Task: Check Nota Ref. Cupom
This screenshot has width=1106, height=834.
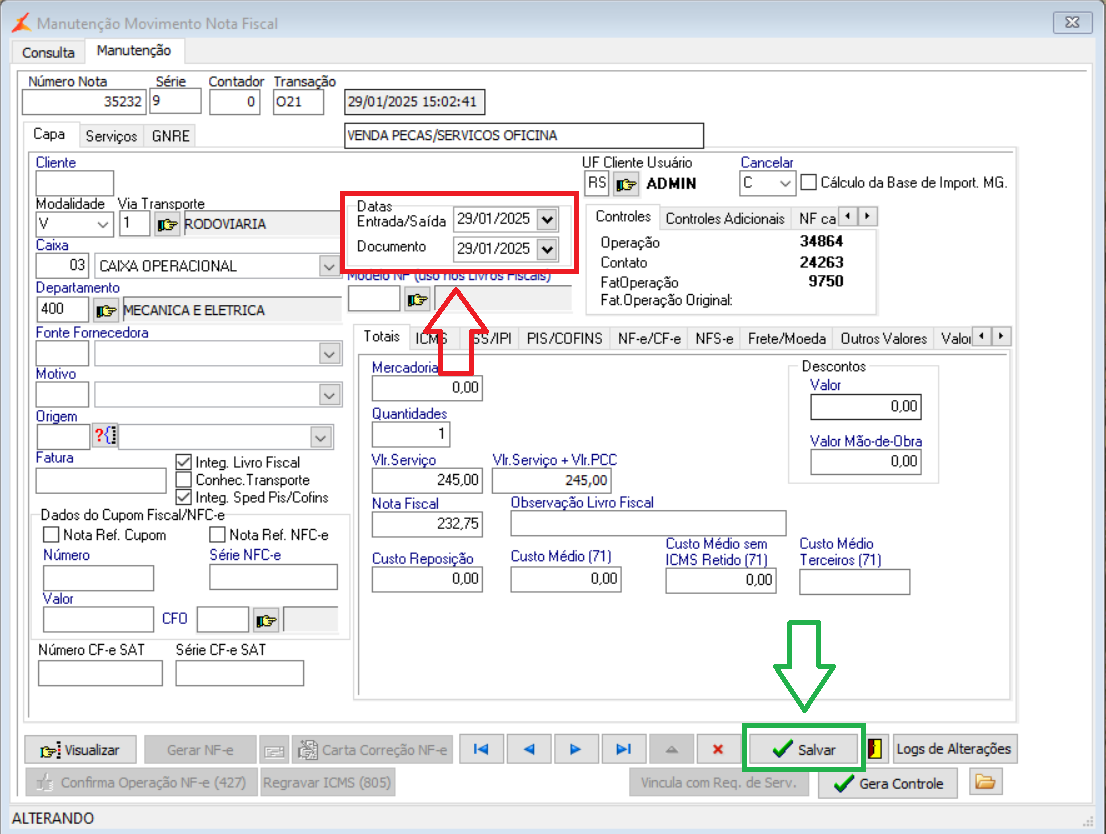Action: pos(51,535)
